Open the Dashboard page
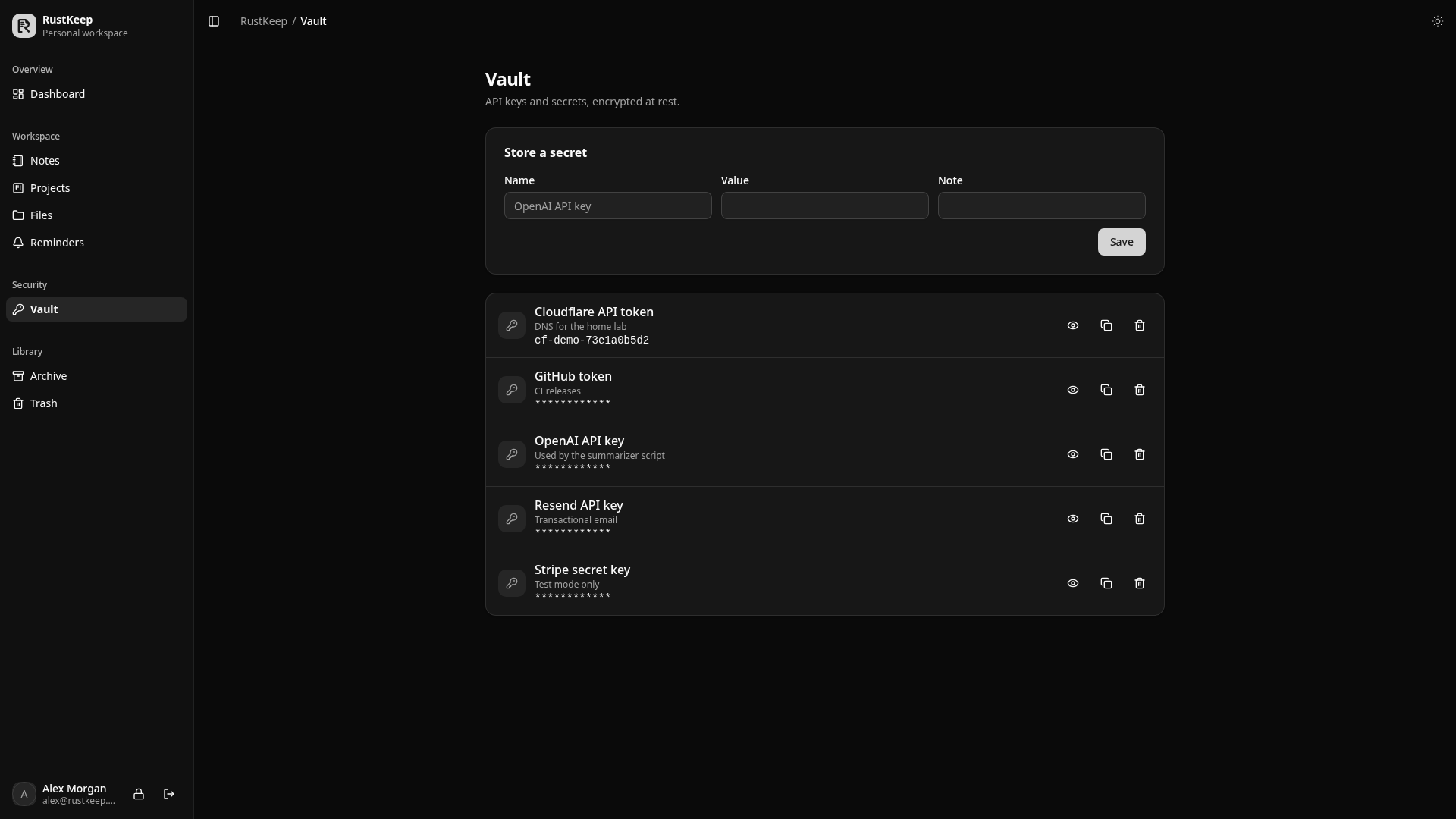This screenshot has height=819, width=1456. pyautogui.click(x=96, y=94)
